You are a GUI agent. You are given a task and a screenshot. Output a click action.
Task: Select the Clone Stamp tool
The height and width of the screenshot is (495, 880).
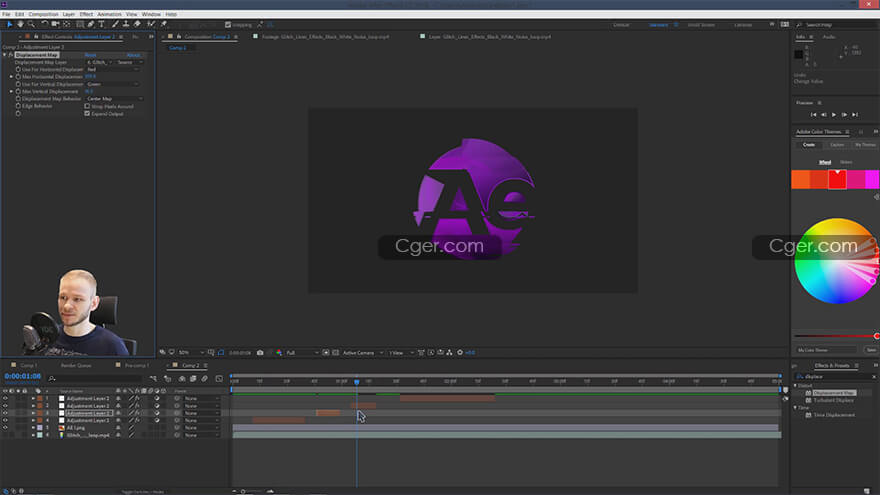126,24
